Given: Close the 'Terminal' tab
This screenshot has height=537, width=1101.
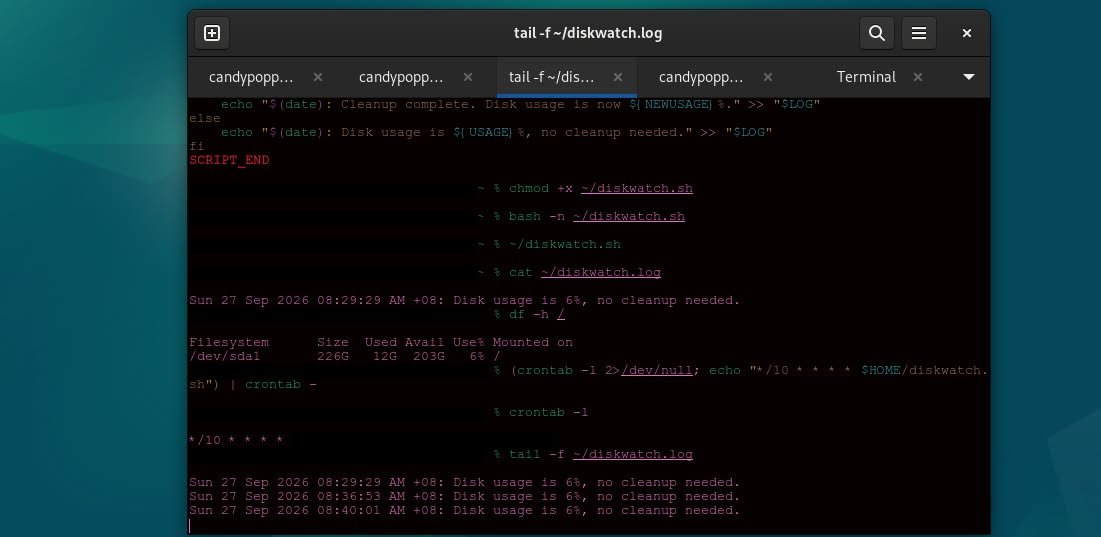Looking at the screenshot, I should (918, 77).
